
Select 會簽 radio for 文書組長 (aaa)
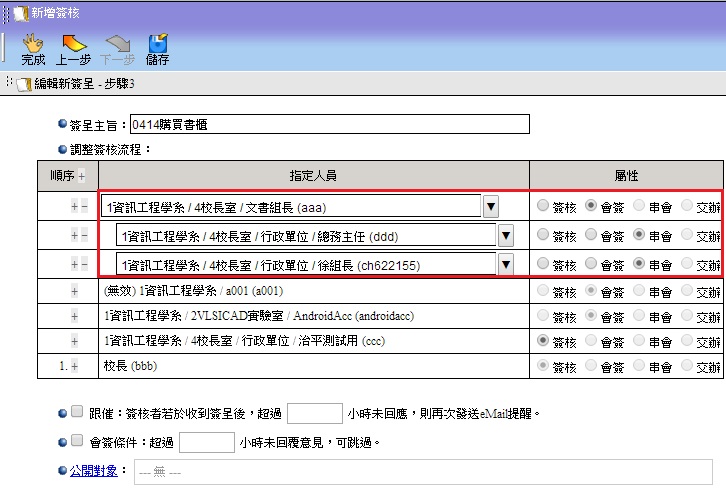[x=591, y=205]
